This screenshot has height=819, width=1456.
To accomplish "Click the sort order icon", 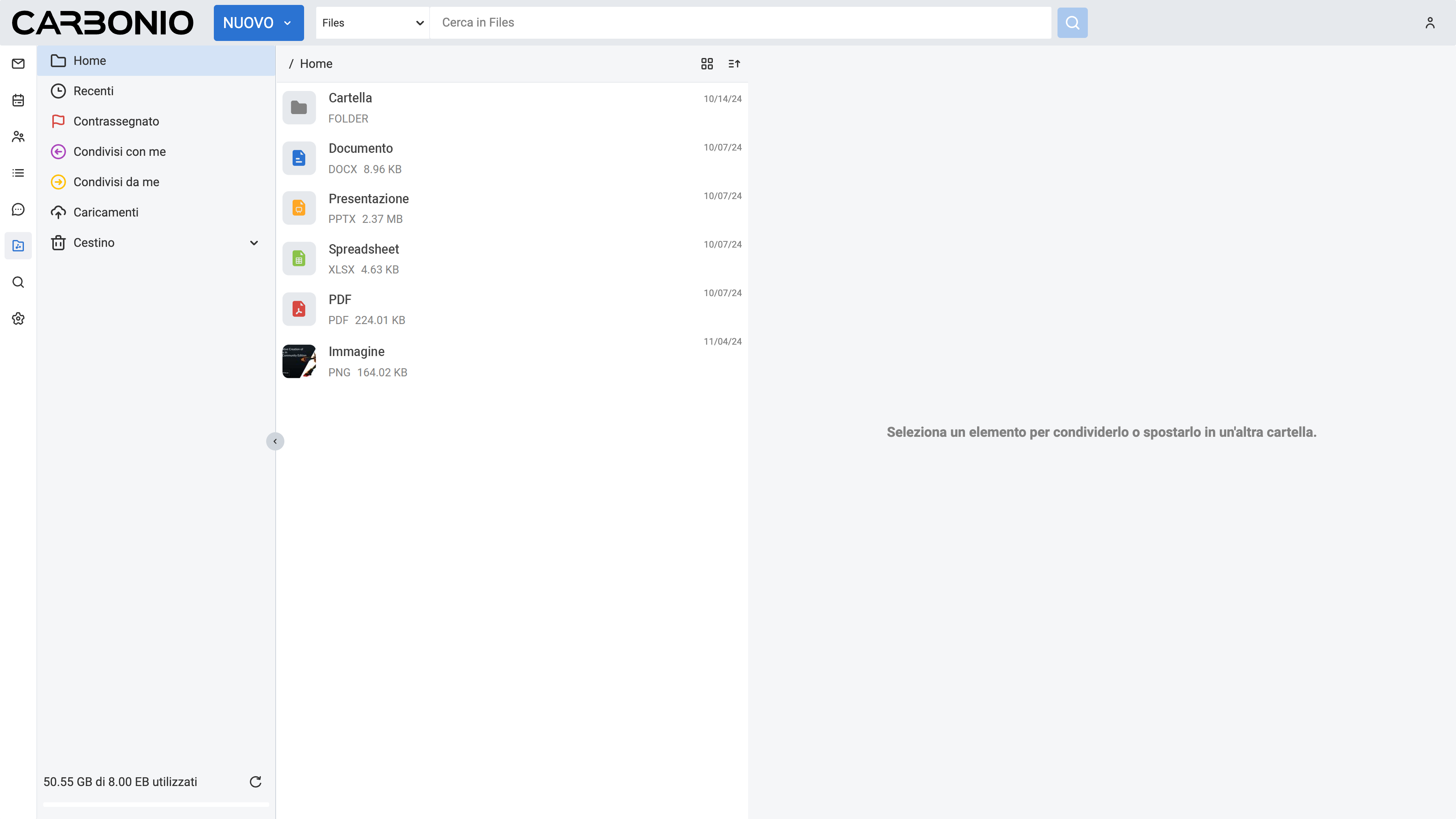I will pos(734,64).
